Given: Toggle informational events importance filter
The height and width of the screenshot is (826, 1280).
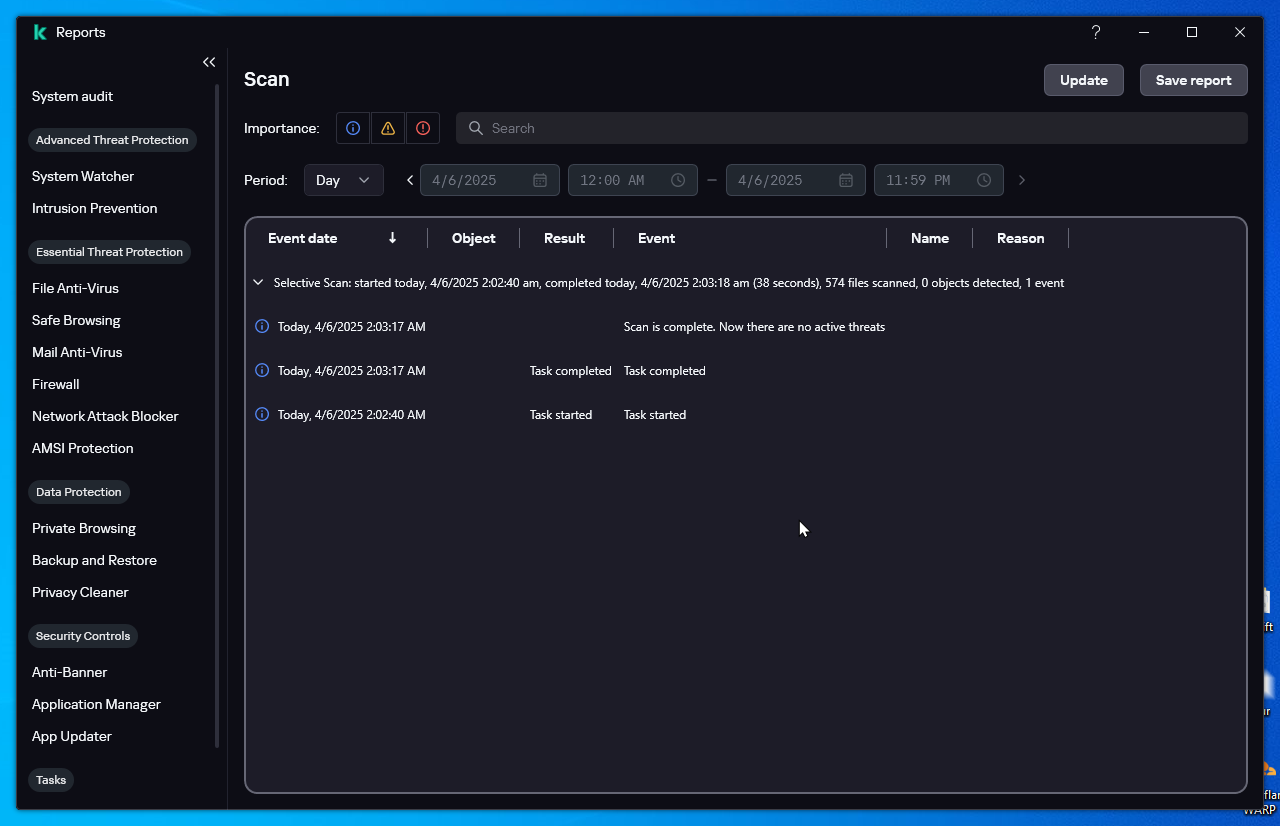Looking at the screenshot, I should 353,128.
